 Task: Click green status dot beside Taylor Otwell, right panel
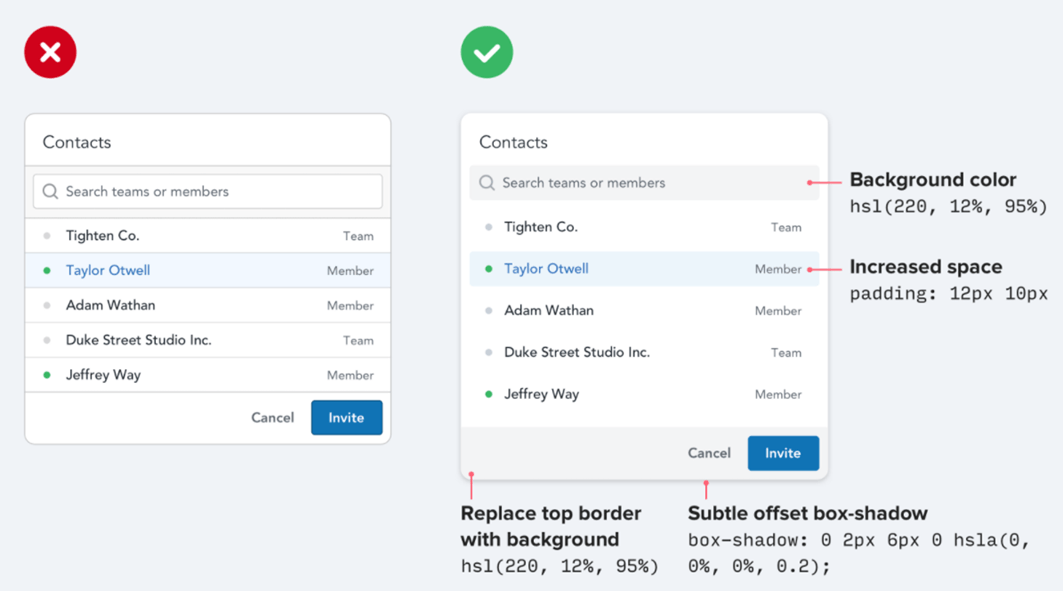click(489, 269)
